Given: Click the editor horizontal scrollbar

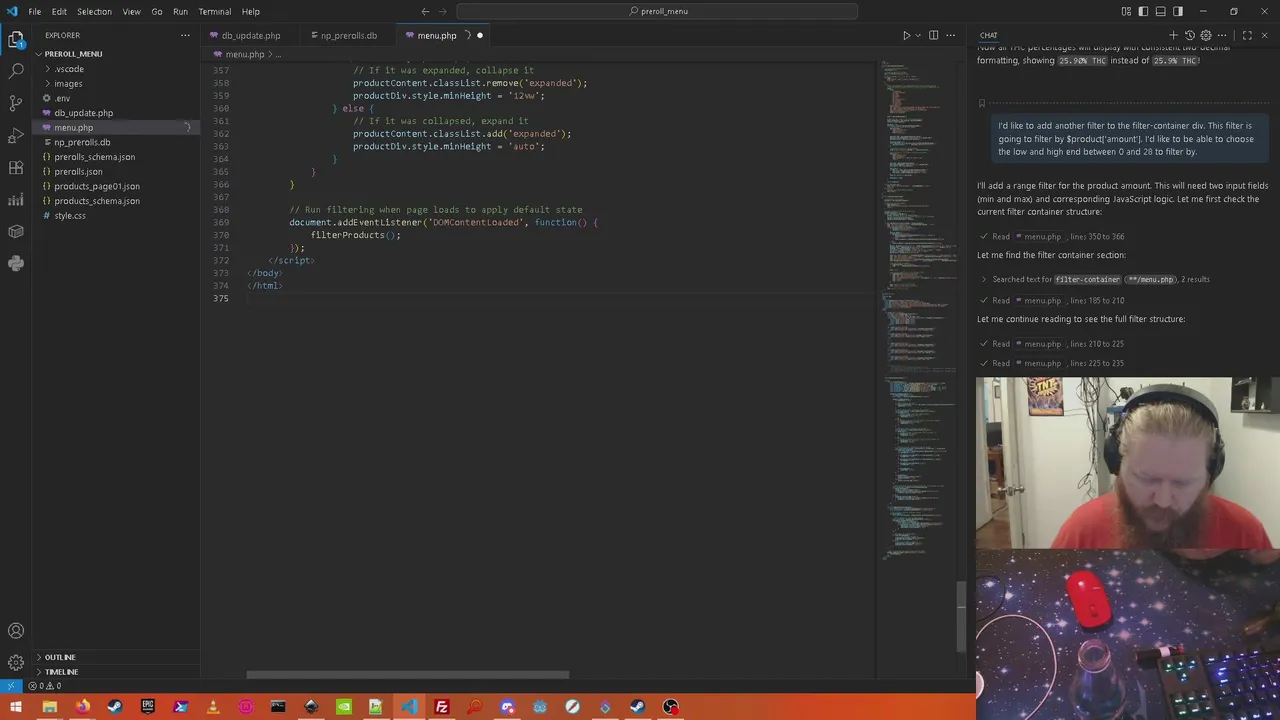Looking at the screenshot, I should tap(408, 675).
